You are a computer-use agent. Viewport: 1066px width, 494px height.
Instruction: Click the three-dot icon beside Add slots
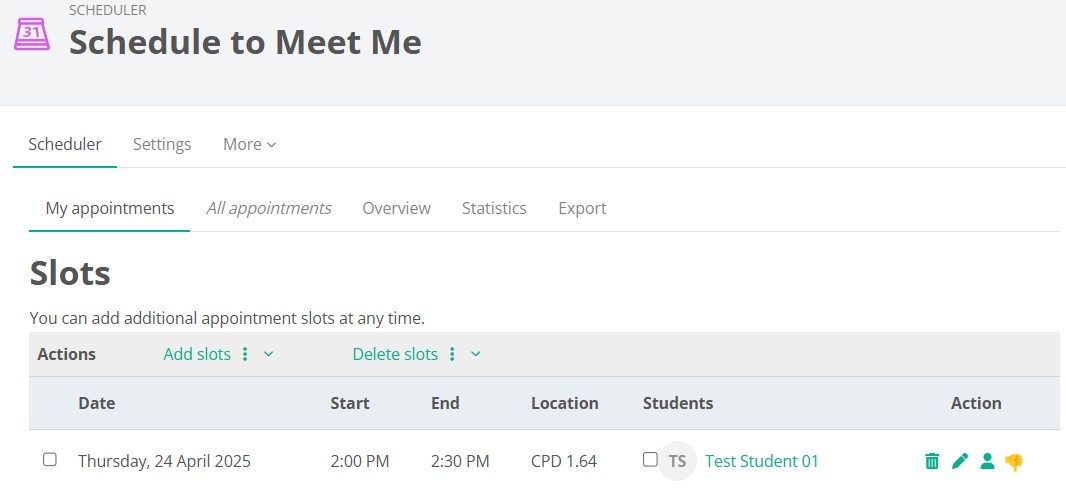(x=245, y=354)
